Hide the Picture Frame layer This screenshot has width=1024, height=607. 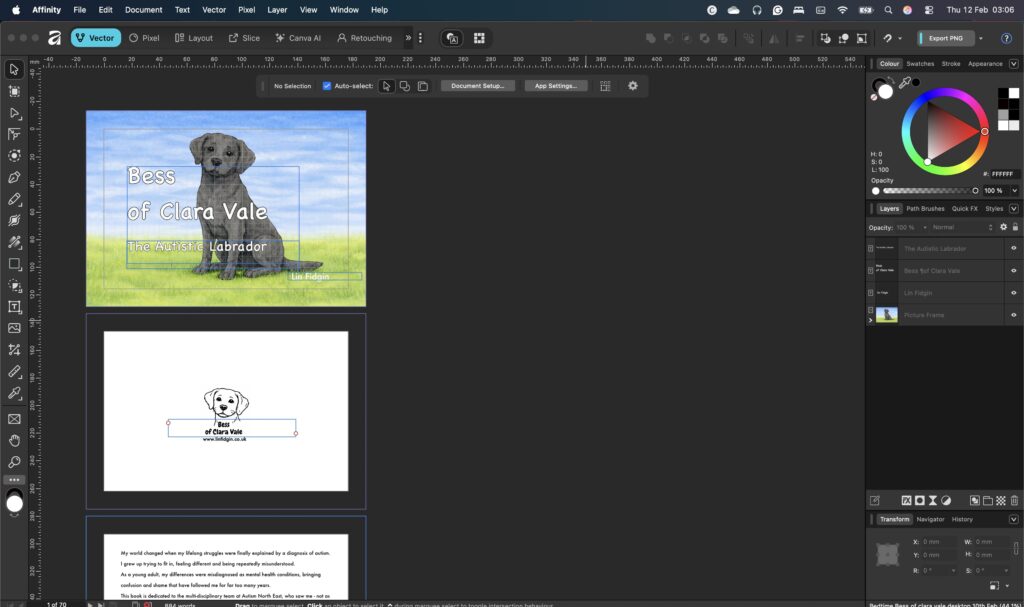point(1013,315)
